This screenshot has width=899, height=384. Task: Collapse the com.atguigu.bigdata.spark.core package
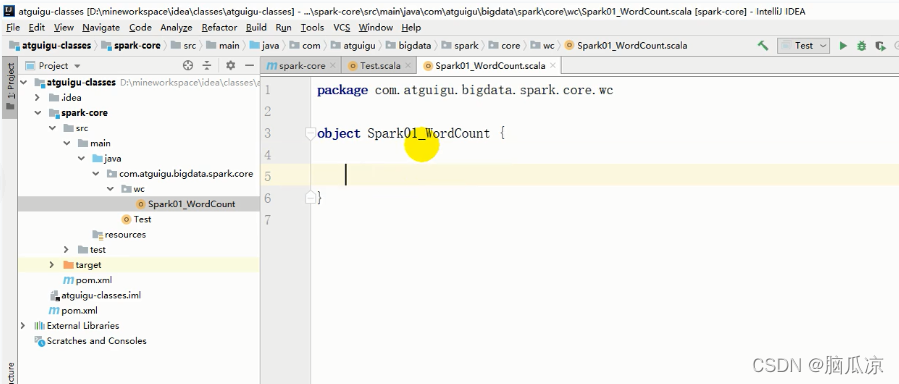95,174
